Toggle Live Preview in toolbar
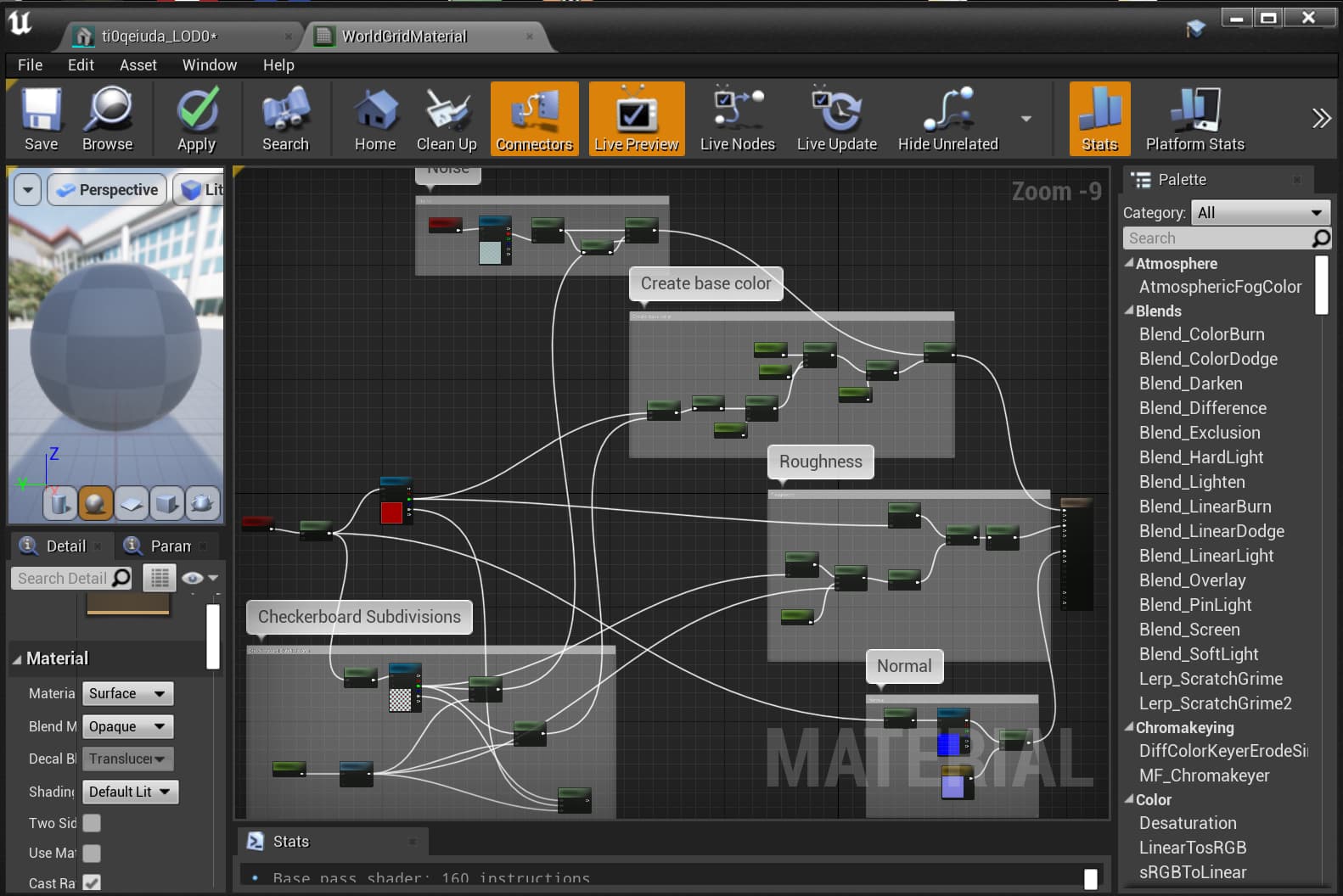 637,119
